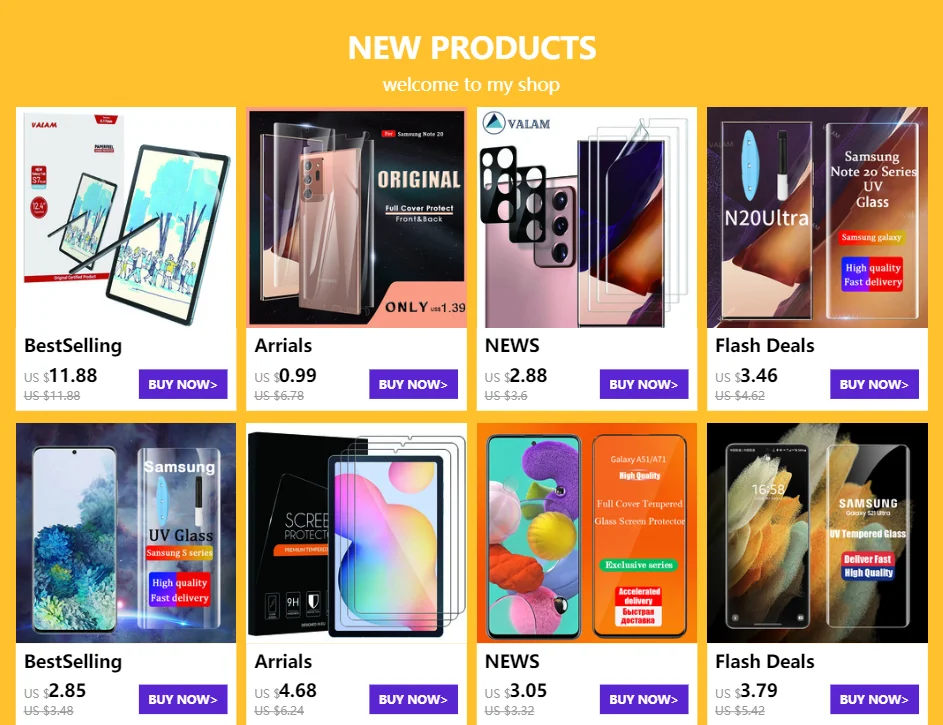Viewport: 943px width, 725px height.
Task: Click BUY NOW for the $2.88 NEWS item
Action: point(644,384)
